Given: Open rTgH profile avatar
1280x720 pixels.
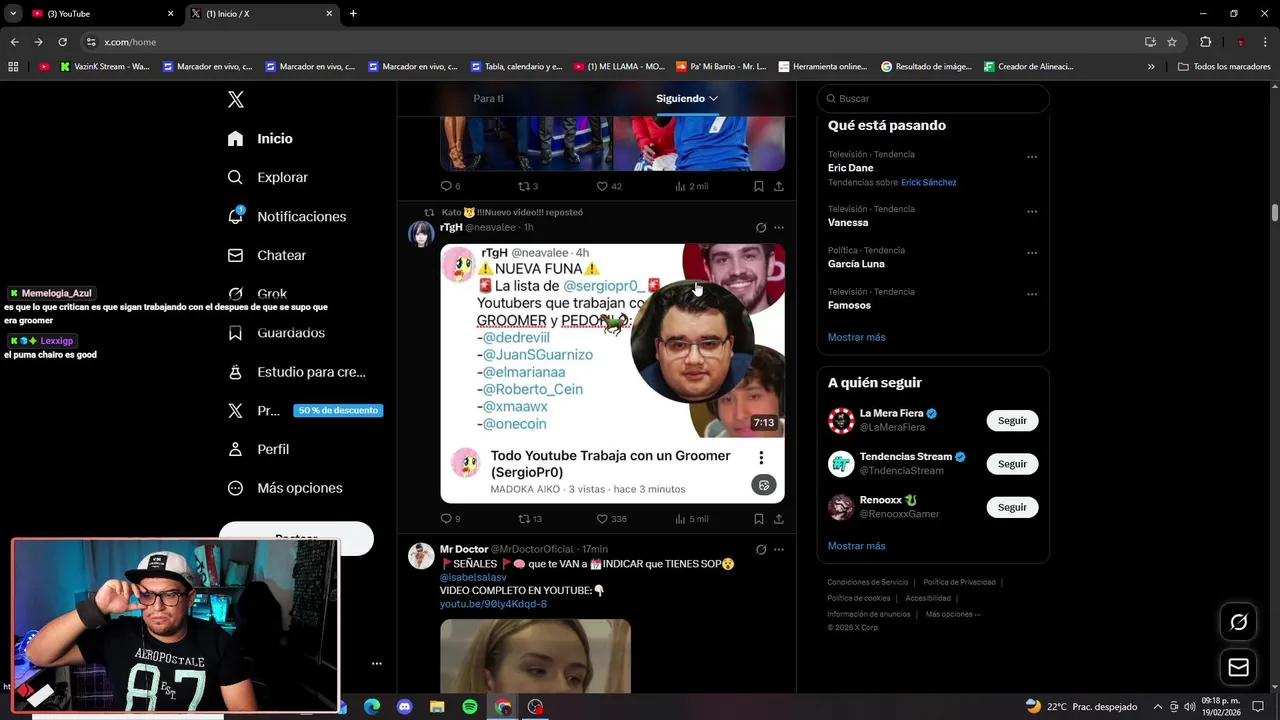Looking at the screenshot, I should 421,234.
